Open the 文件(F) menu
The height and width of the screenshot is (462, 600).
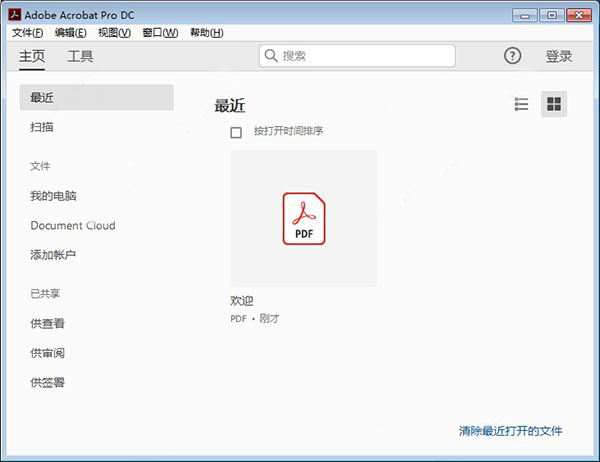(28, 33)
